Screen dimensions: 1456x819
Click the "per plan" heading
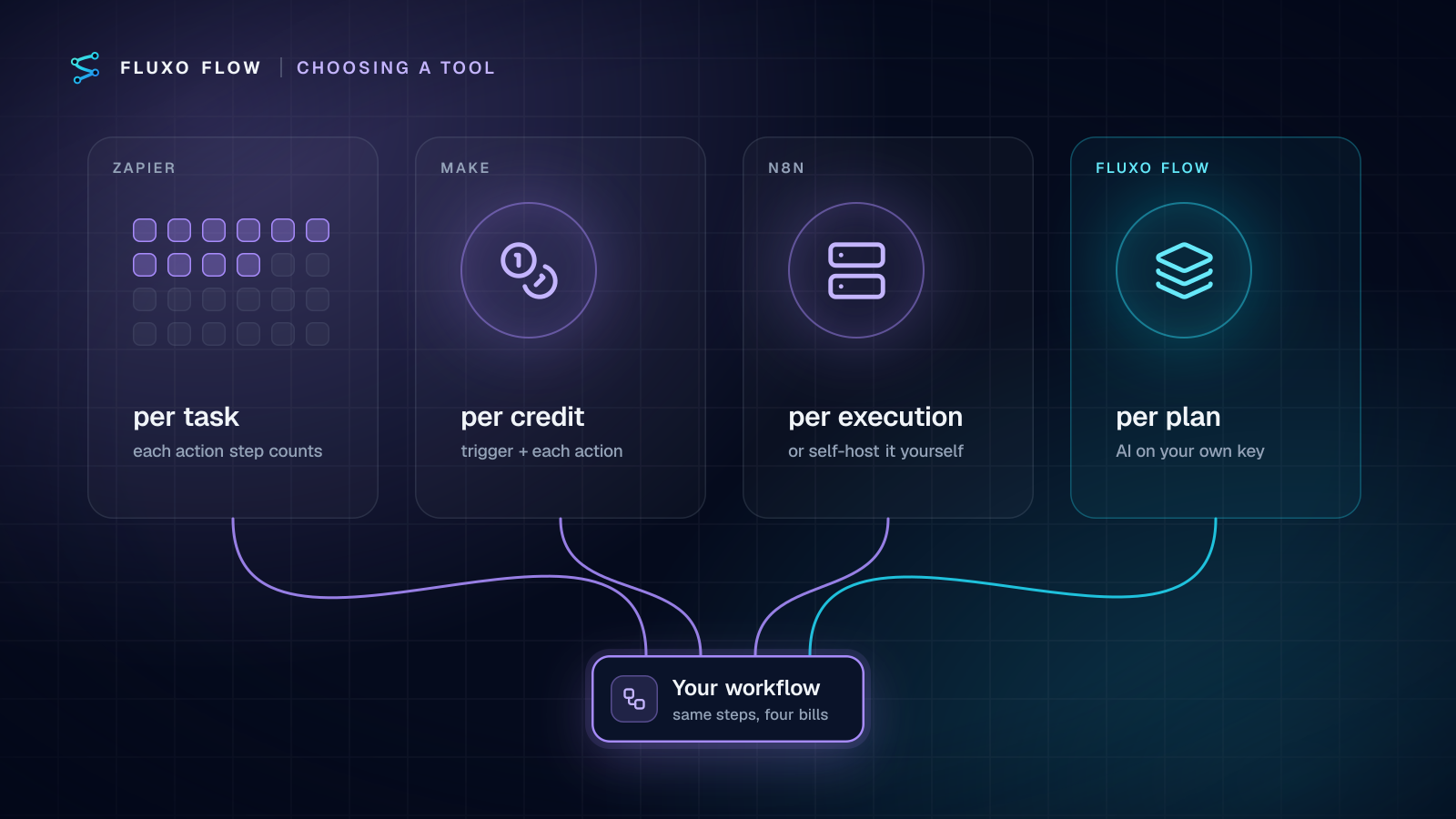tap(1168, 417)
